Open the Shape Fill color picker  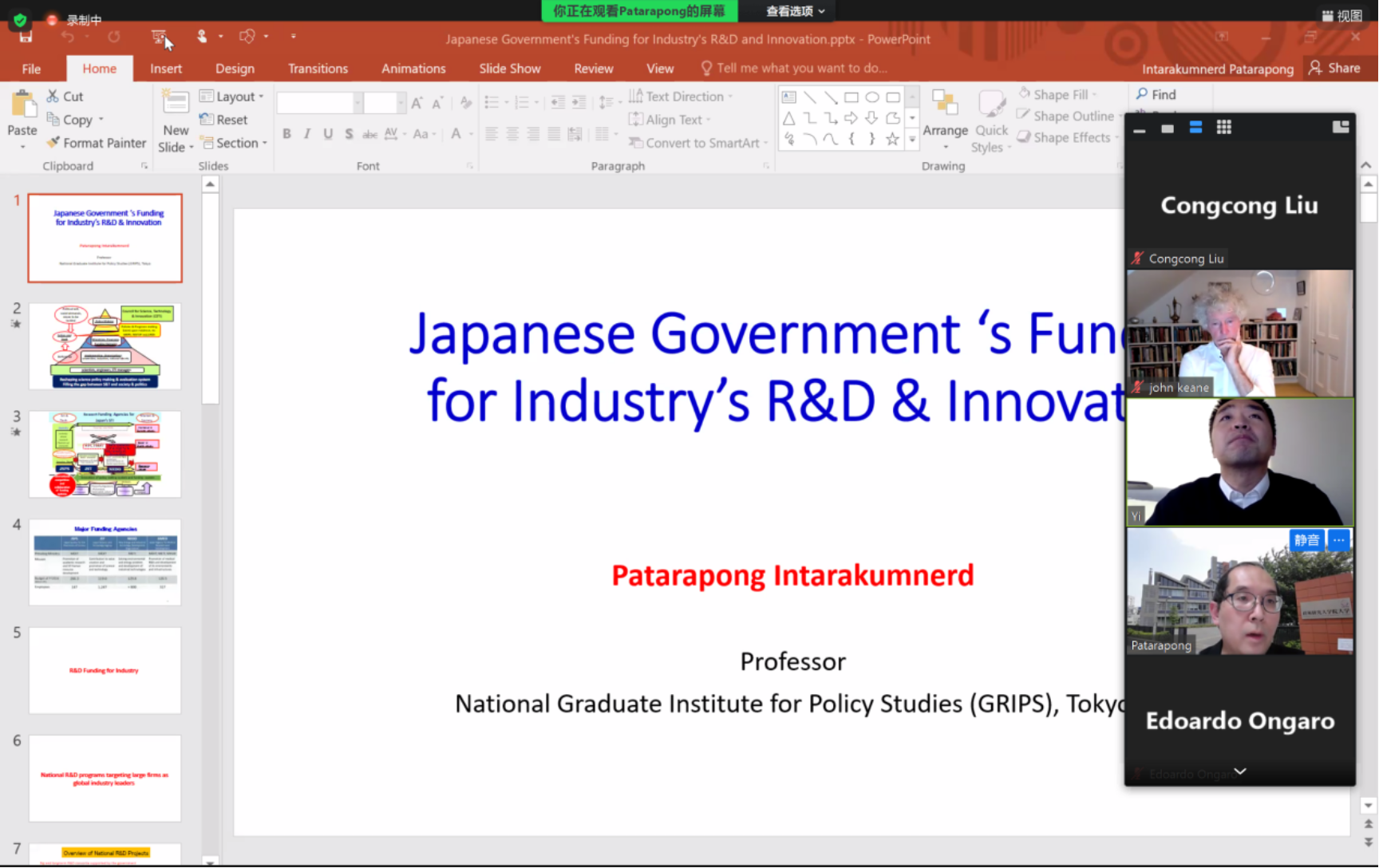[x=1059, y=94]
